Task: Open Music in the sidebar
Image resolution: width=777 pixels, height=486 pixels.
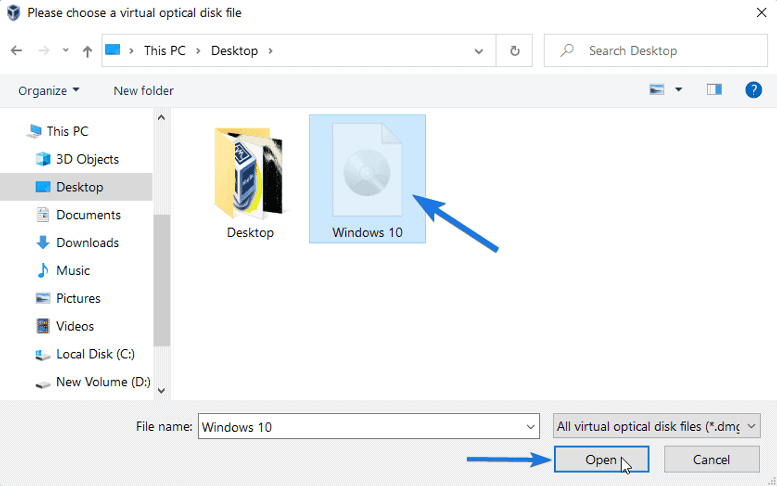Action: [73, 270]
